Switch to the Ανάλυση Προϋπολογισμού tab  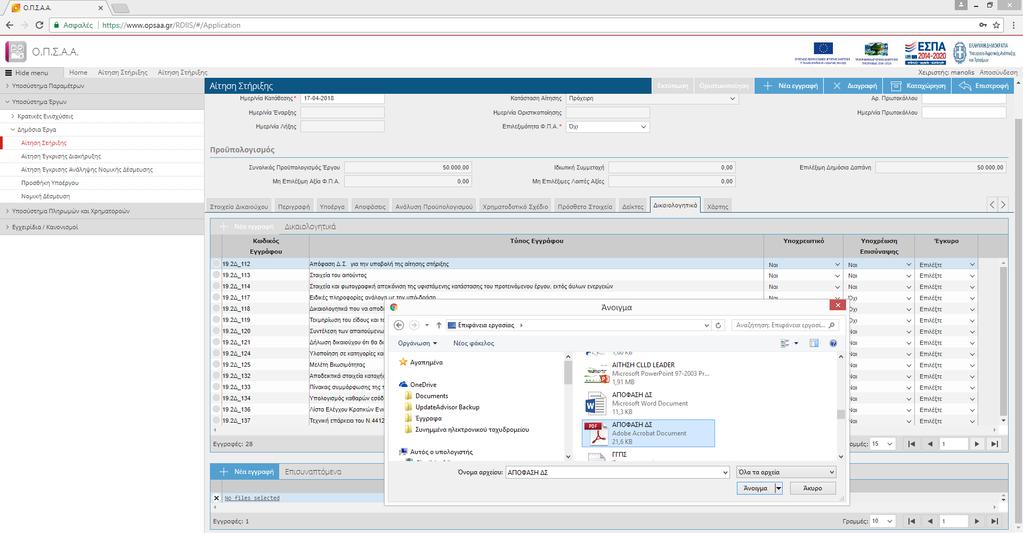point(434,206)
